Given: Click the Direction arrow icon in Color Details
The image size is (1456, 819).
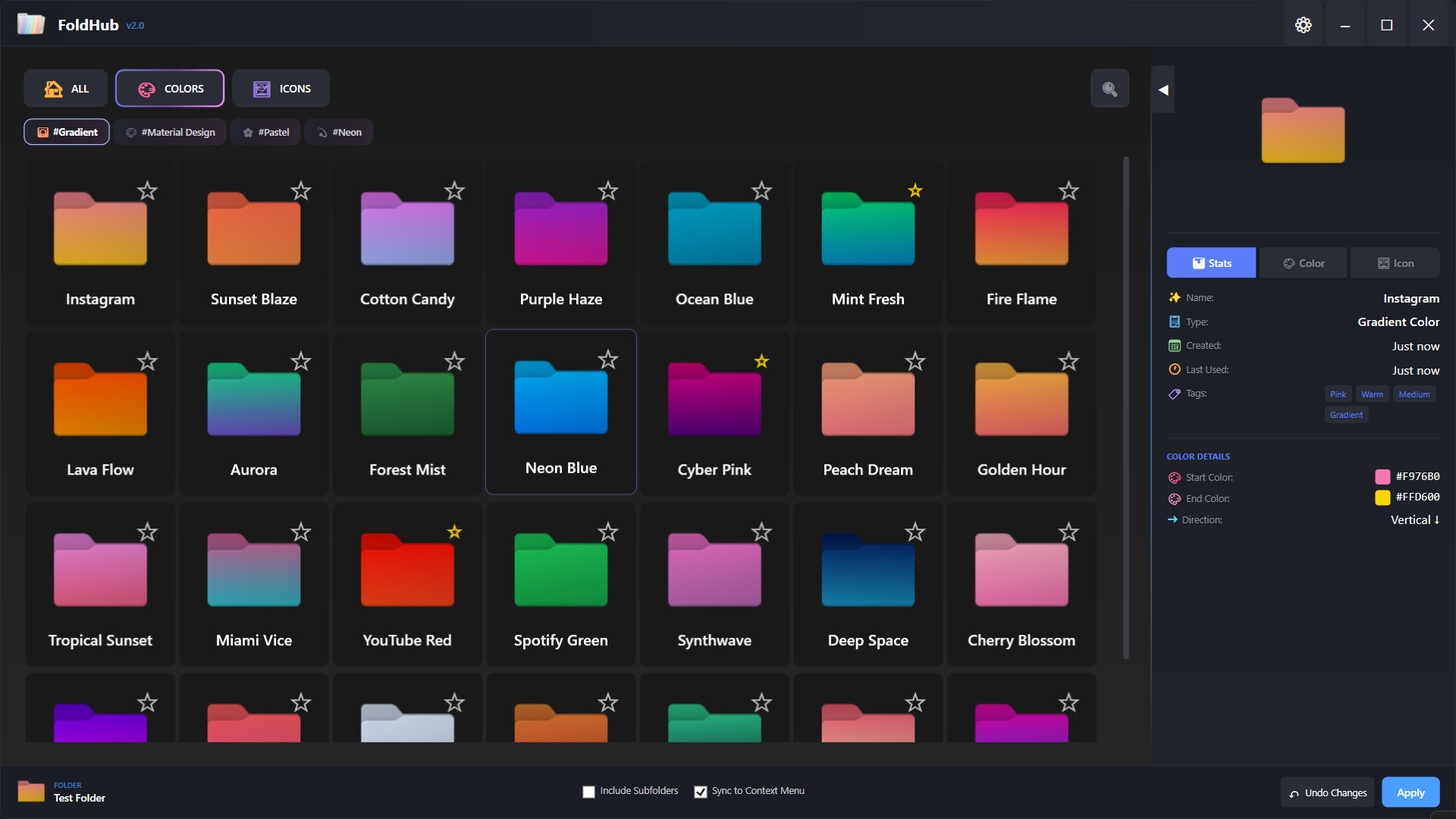Looking at the screenshot, I should [x=1174, y=519].
